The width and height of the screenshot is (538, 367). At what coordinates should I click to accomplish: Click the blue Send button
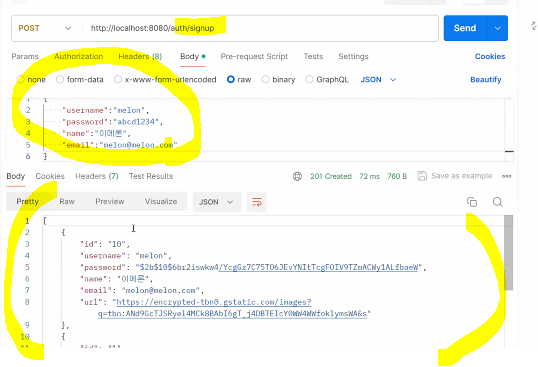pos(465,28)
